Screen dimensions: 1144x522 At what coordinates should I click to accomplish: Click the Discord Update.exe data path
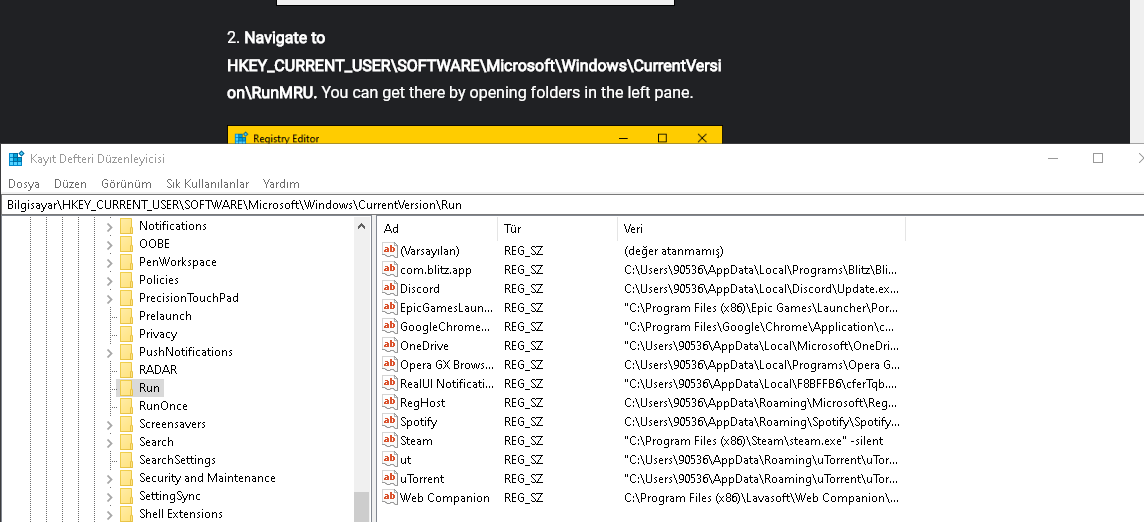tap(761, 289)
